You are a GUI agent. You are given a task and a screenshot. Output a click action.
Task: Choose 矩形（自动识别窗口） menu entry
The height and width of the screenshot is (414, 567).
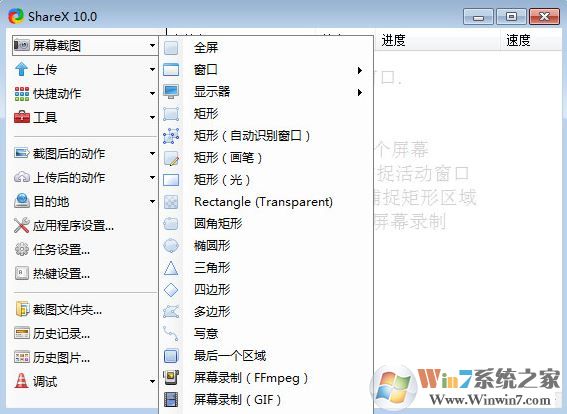click(x=267, y=136)
